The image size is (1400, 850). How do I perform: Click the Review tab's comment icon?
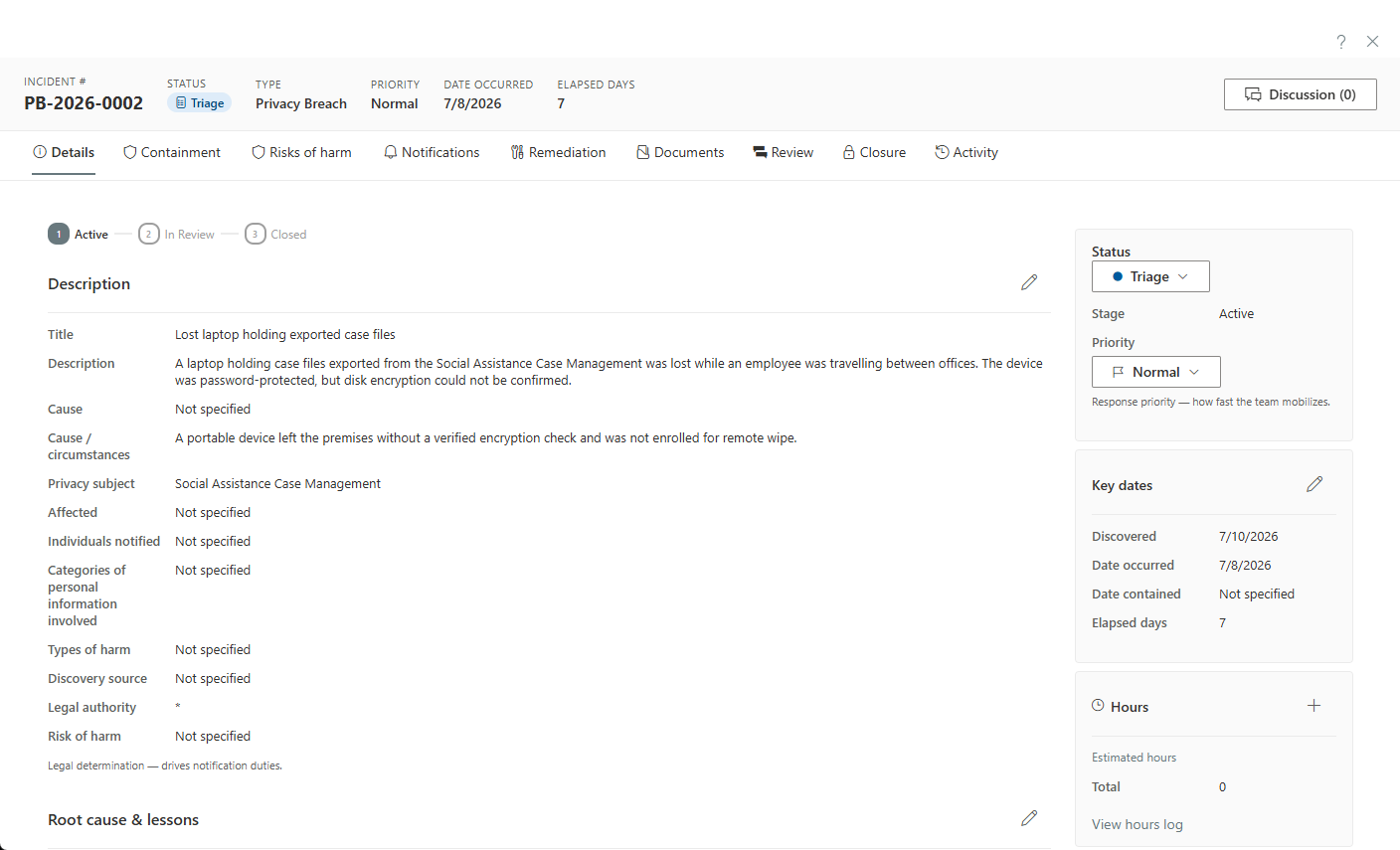pos(760,152)
